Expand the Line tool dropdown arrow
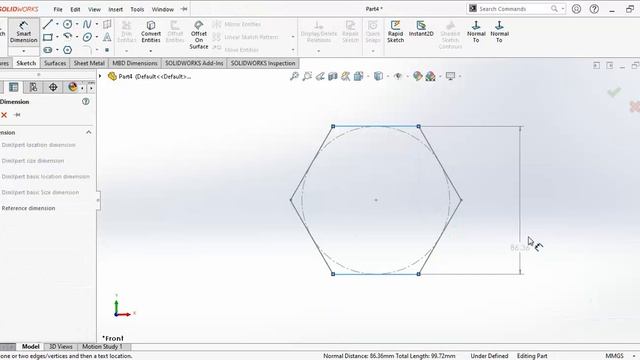The image size is (640, 360). coord(57,24)
